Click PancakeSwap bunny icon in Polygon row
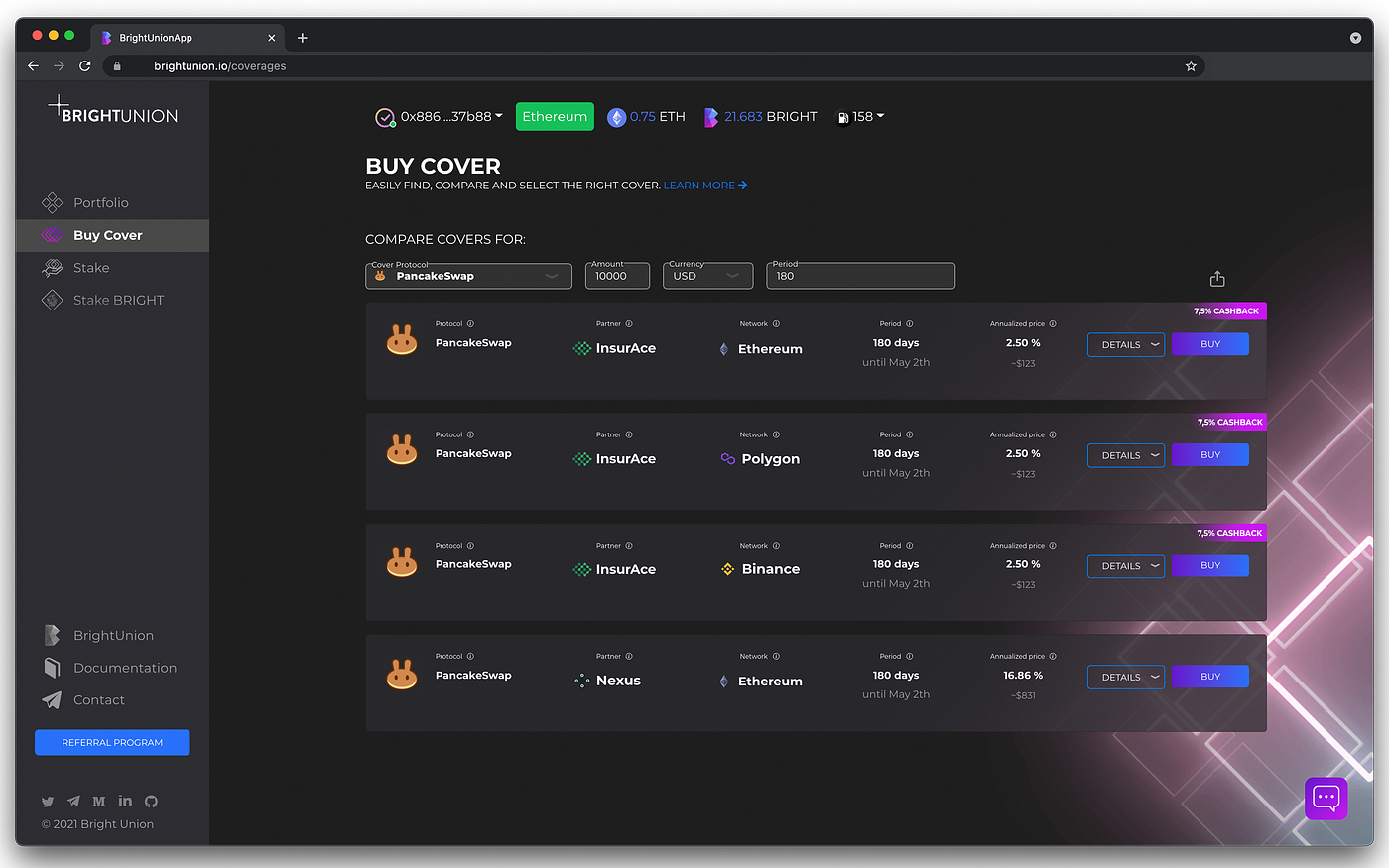The image size is (1389, 868). click(x=402, y=450)
